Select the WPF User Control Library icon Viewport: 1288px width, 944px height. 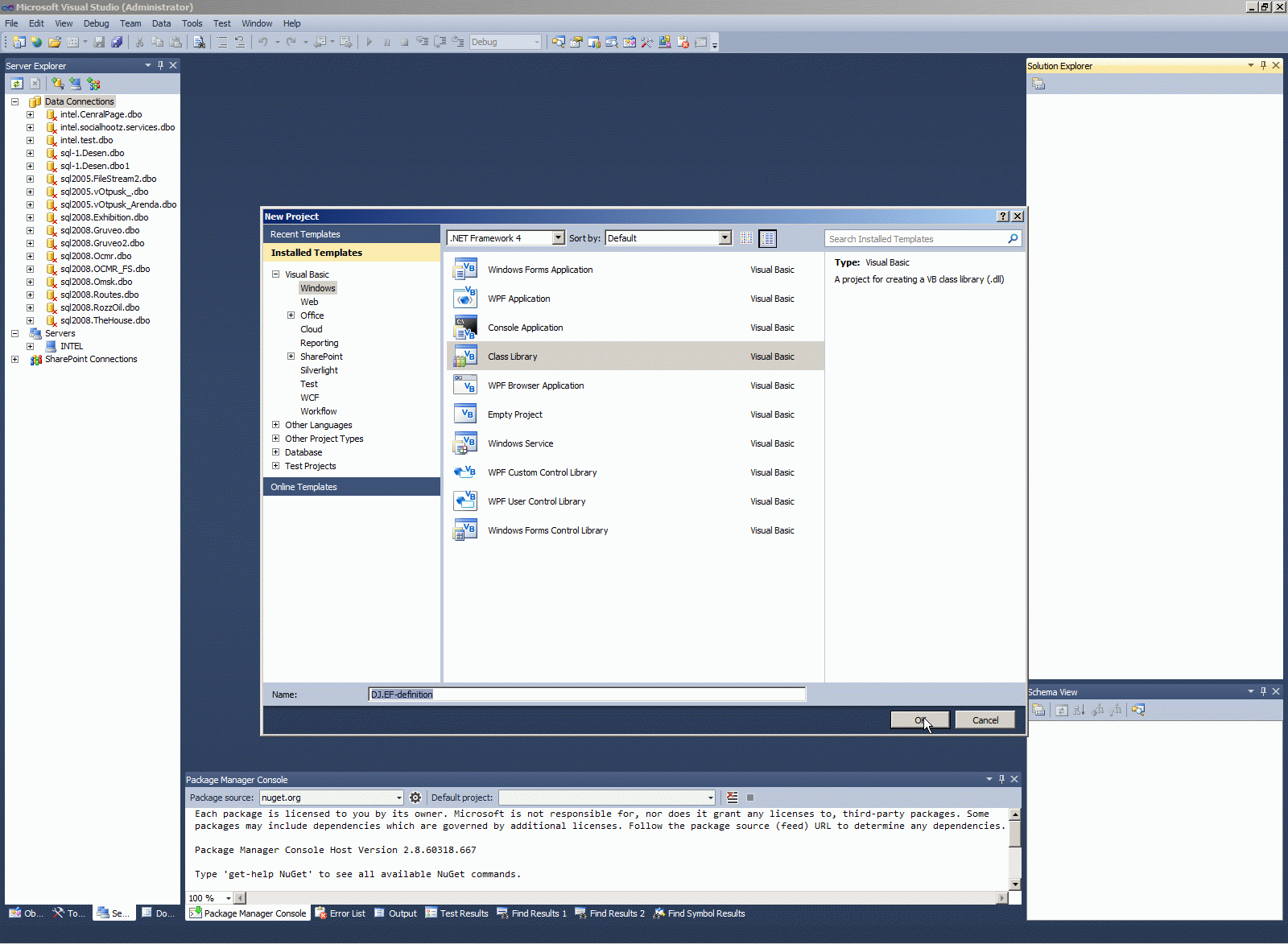click(465, 501)
